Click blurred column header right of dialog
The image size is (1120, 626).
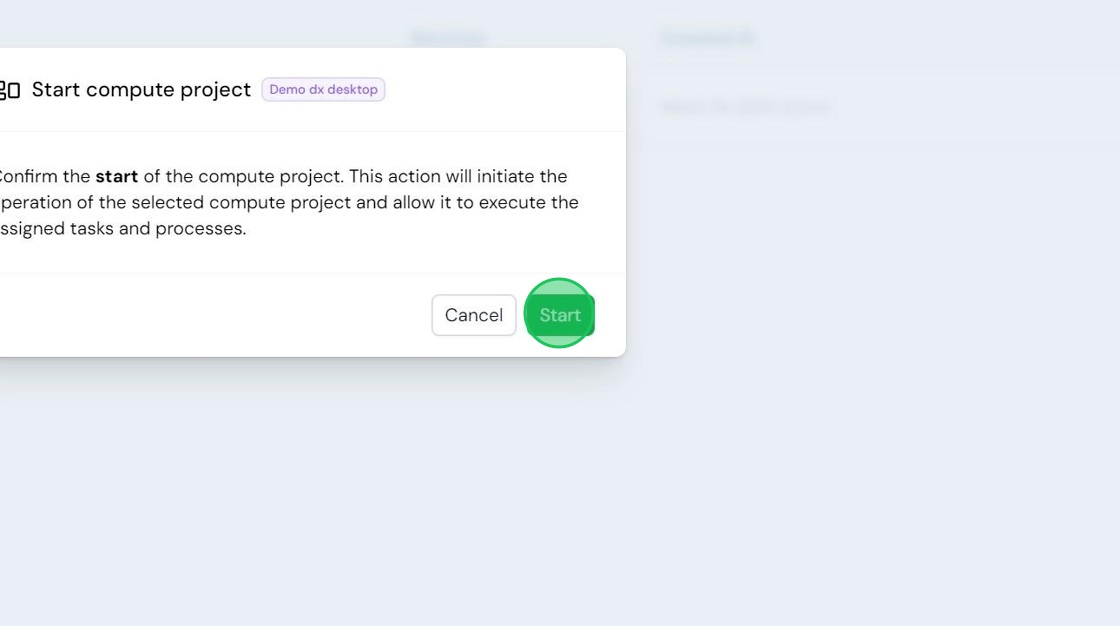point(708,38)
